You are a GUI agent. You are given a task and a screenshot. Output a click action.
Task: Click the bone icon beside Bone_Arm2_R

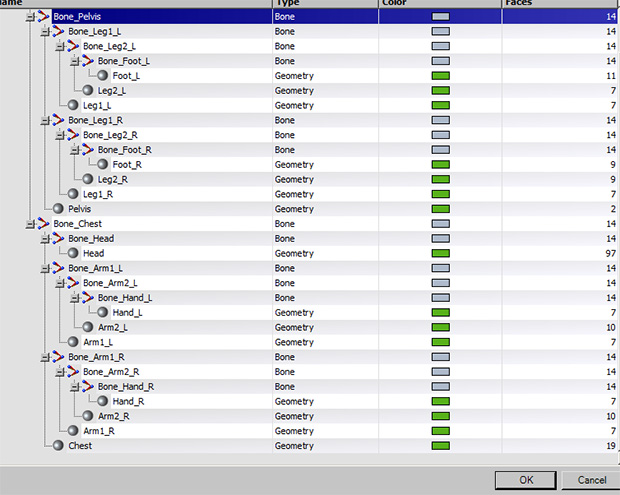click(73, 371)
